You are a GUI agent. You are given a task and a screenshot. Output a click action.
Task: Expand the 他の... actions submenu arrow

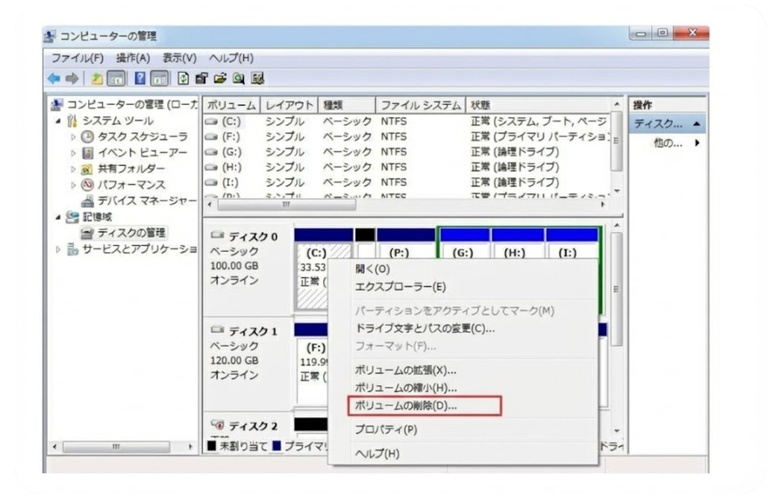(x=697, y=143)
